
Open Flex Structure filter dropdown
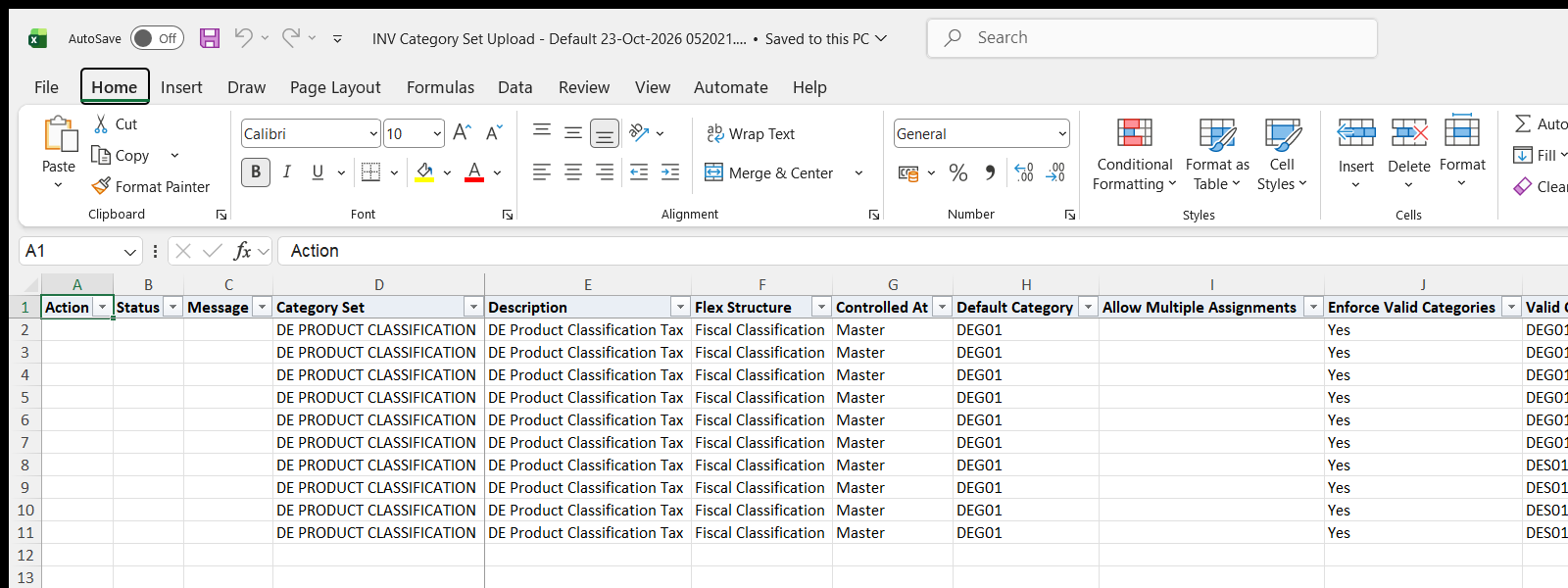tap(821, 308)
